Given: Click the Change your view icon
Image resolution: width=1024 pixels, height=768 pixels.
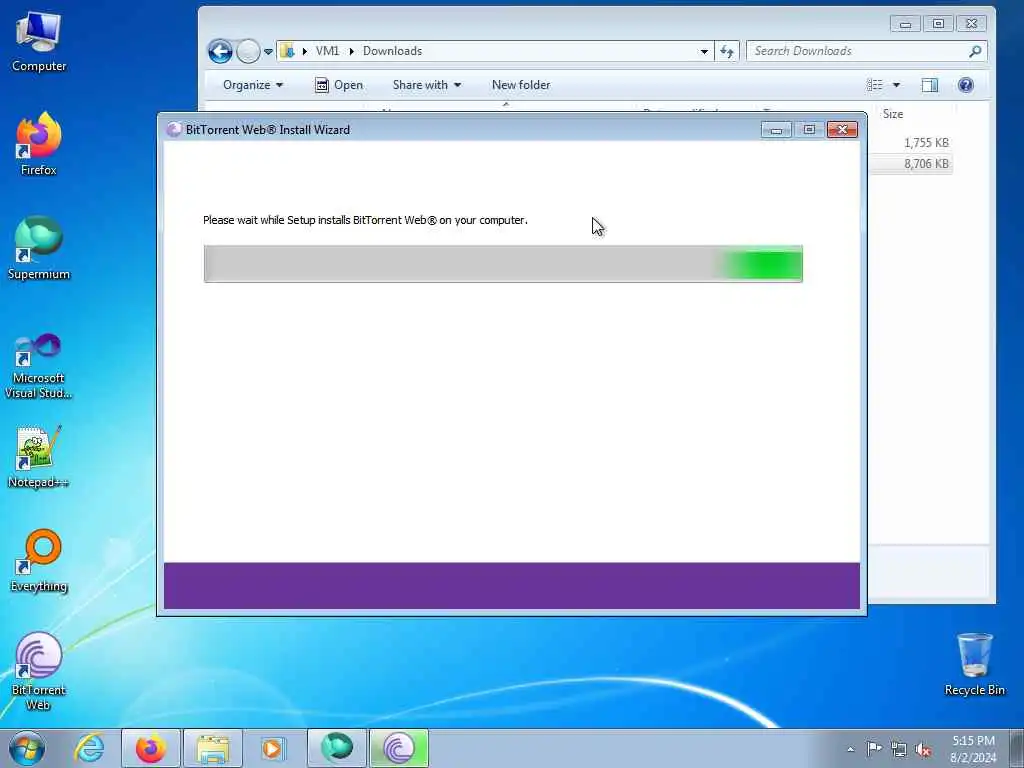Looking at the screenshot, I should (x=874, y=85).
